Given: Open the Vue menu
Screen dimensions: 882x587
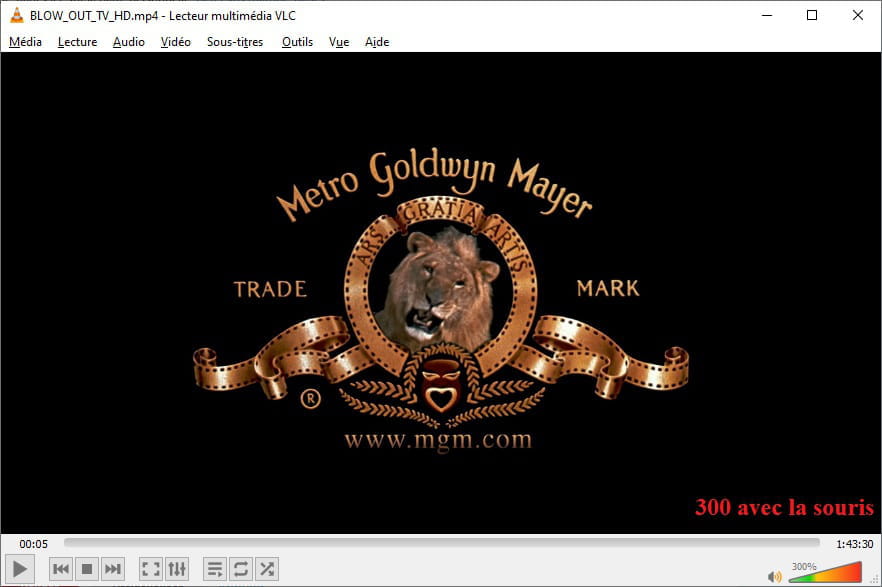Looking at the screenshot, I should [339, 42].
